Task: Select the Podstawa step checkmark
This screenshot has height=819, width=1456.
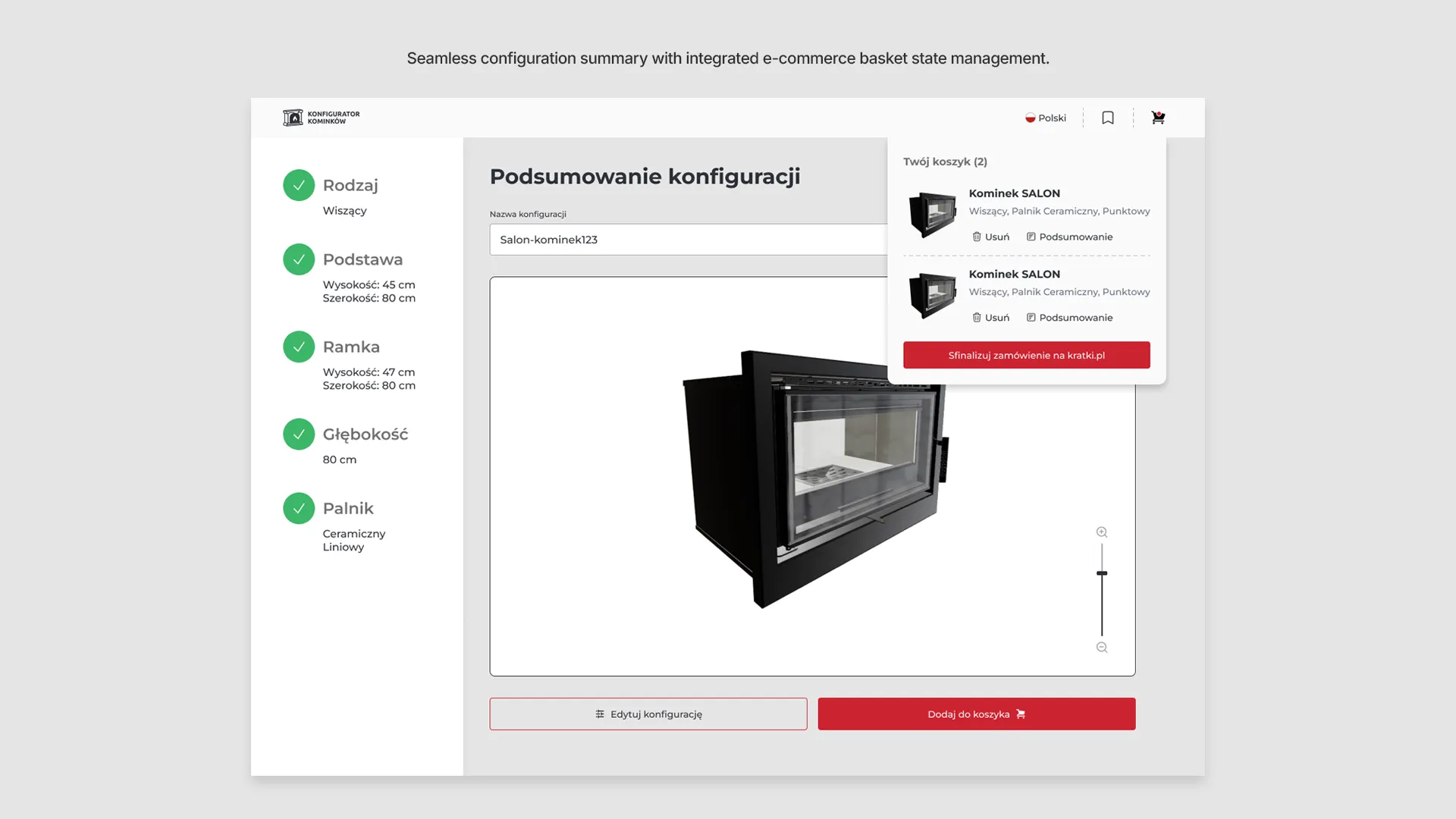Action: click(x=299, y=259)
